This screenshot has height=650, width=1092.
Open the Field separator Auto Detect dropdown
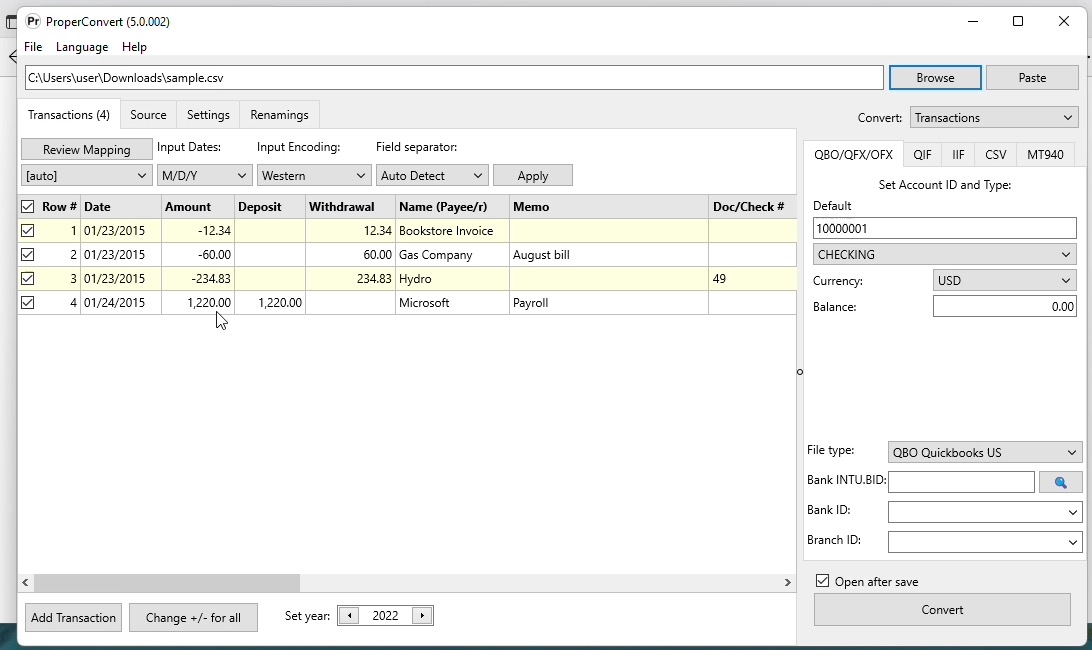[x=432, y=176]
